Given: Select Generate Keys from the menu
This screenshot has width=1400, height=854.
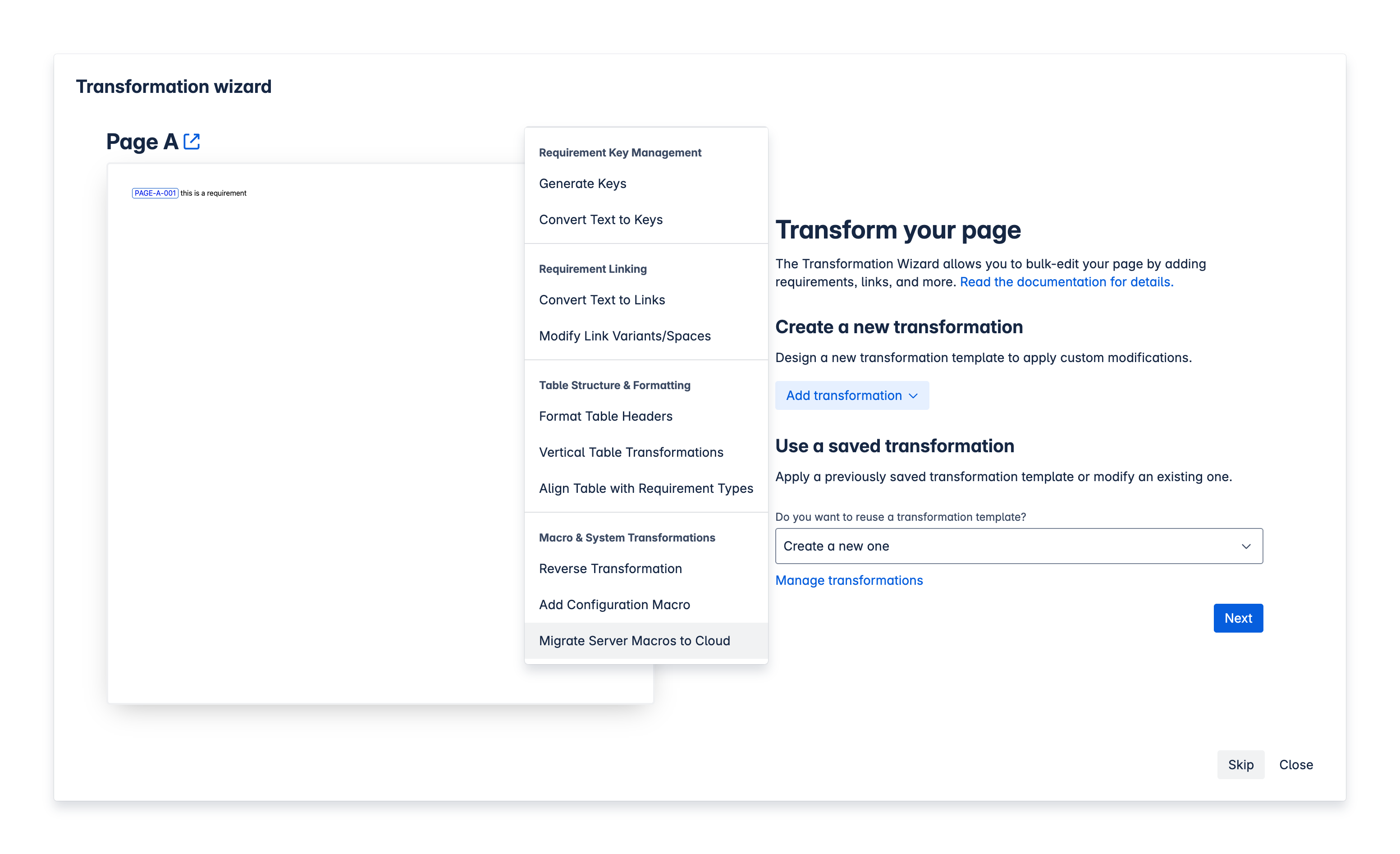Looking at the screenshot, I should click(x=582, y=183).
